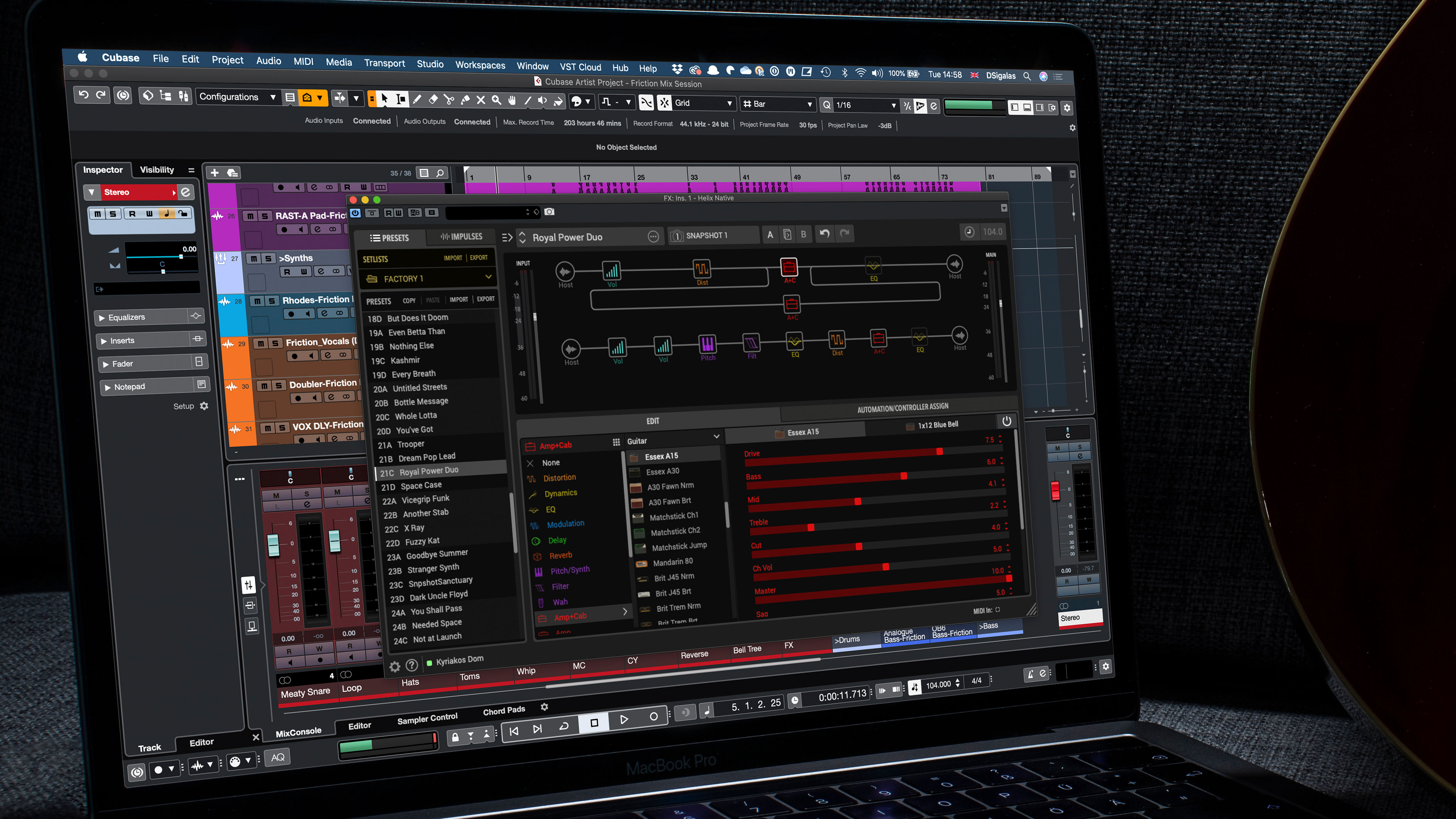The width and height of the screenshot is (1456, 819).
Task: Click the Record transport button
Action: click(653, 717)
